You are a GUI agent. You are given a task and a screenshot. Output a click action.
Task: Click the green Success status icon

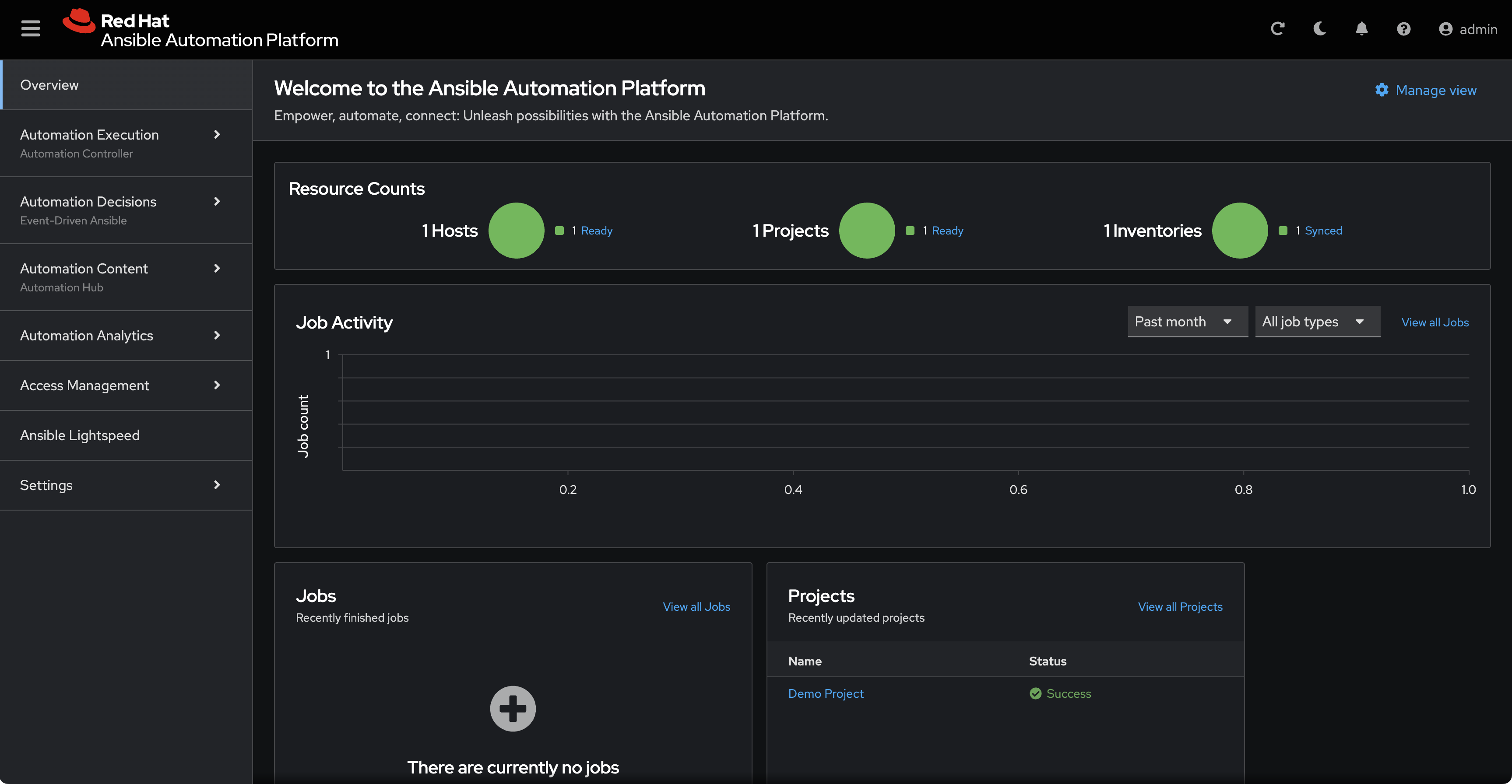click(x=1035, y=693)
